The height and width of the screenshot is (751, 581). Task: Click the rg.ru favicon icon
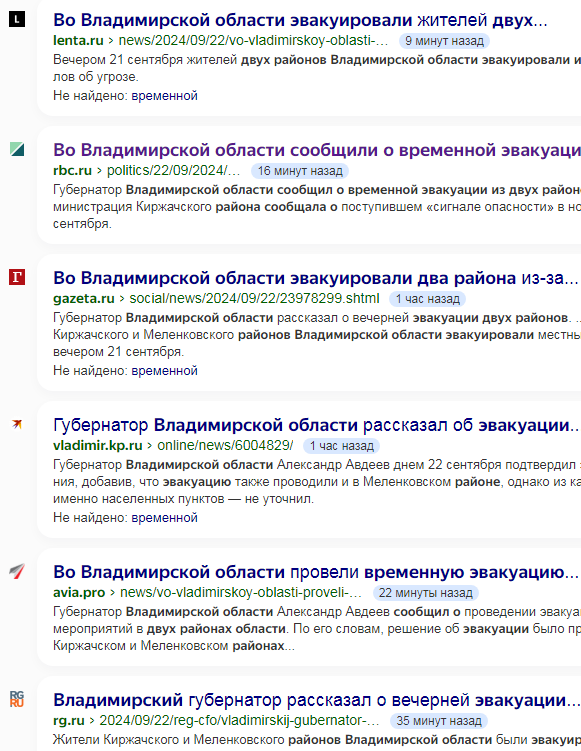pyautogui.click(x=17, y=699)
